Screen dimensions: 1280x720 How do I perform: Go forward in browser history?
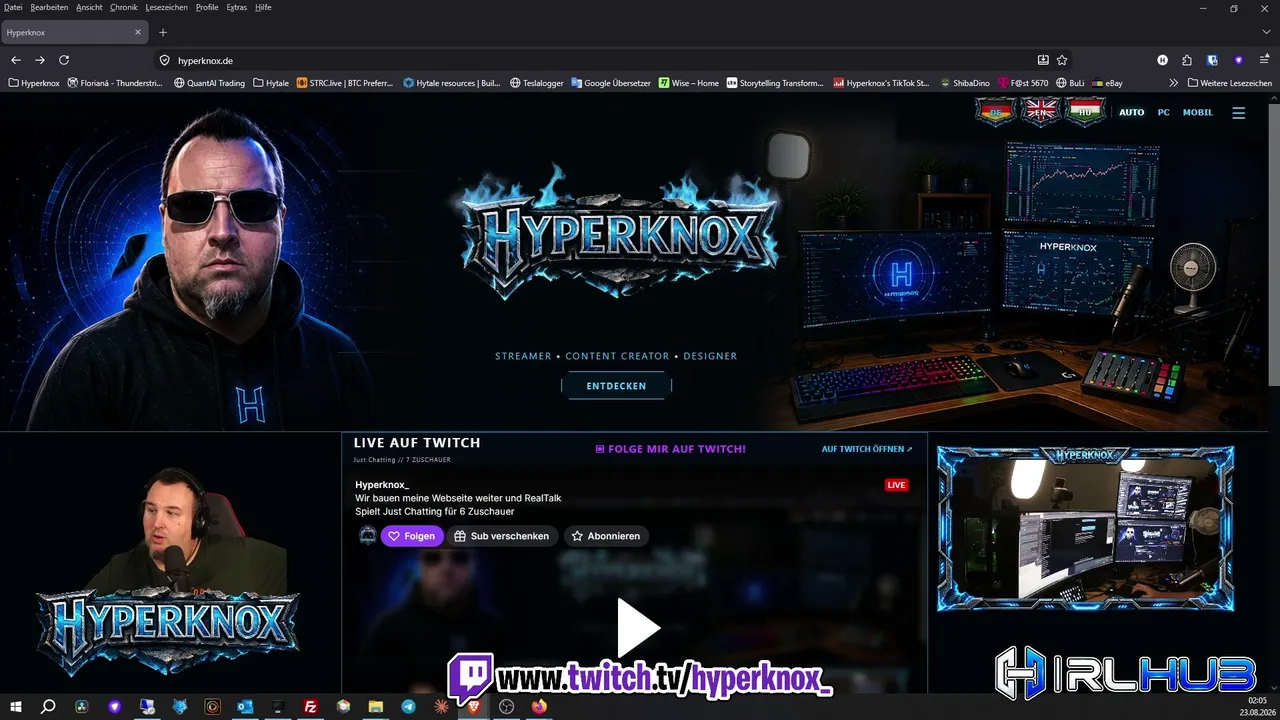tap(40, 60)
